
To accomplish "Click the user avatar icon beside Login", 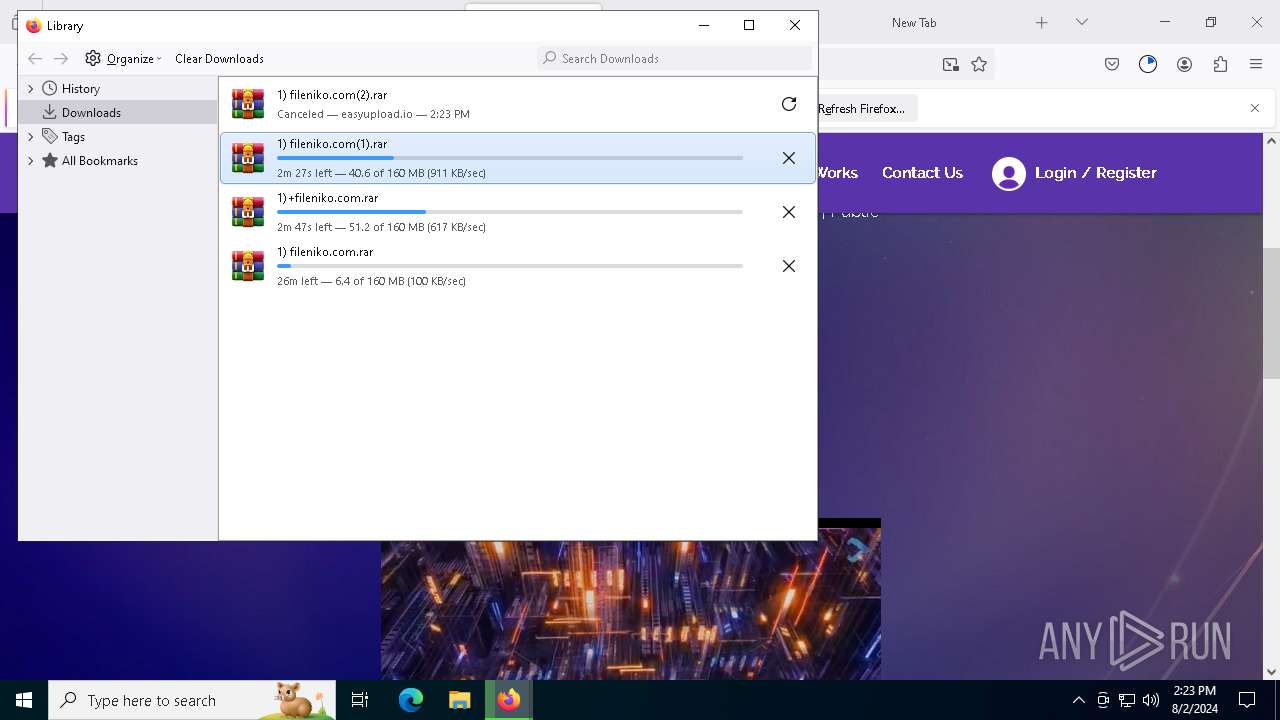I will [x=1009, y=174].
